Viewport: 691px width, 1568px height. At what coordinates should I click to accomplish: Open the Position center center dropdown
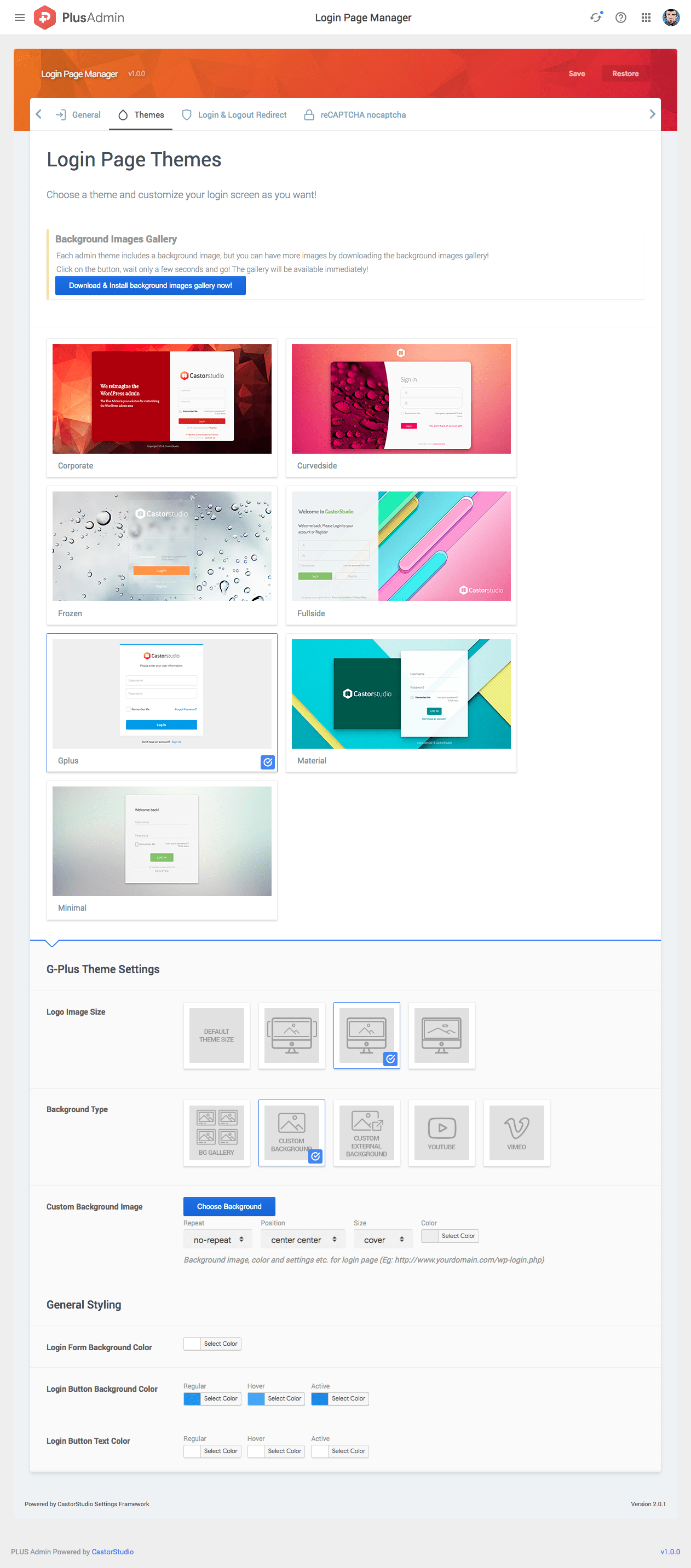click(x=303, y=1240)
